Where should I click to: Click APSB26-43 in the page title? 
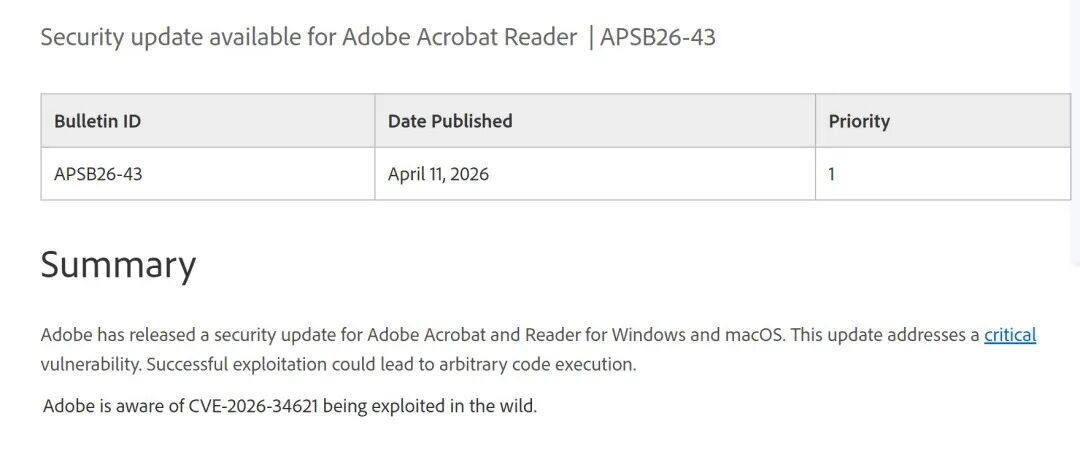(x=658, y=37)
